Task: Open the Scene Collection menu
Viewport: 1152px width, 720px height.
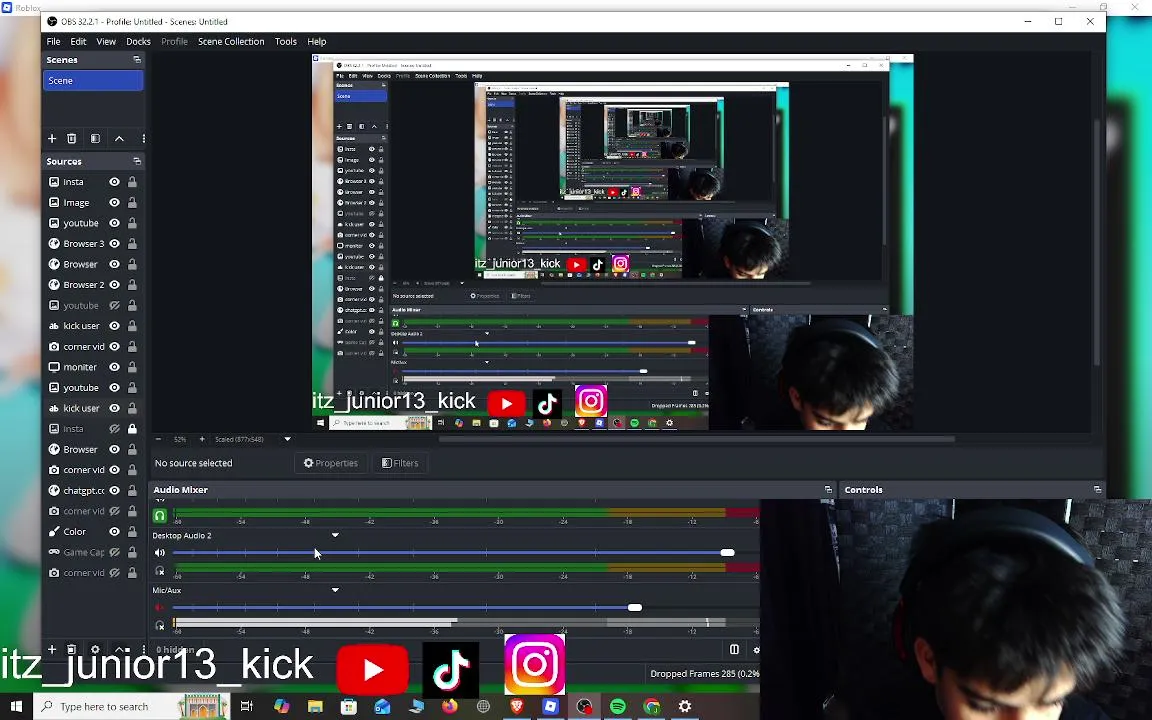Action: pos(231,41)
